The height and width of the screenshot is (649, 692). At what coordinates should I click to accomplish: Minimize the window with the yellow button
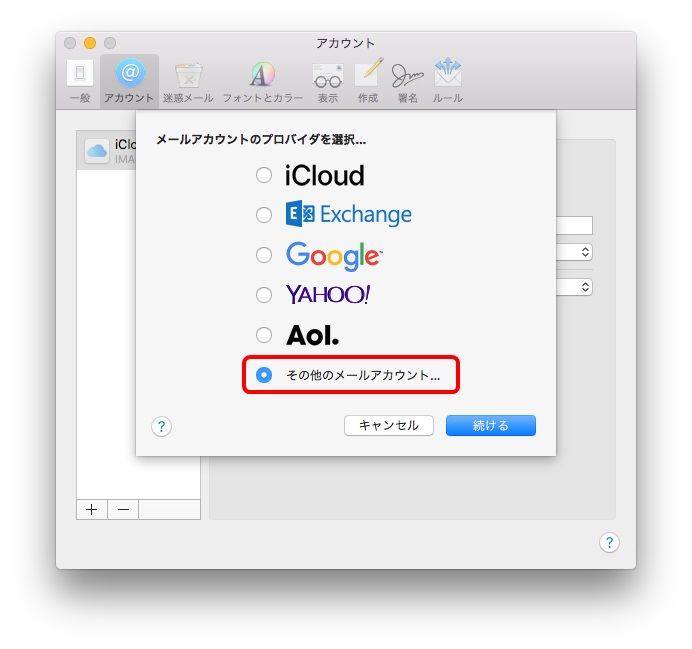click(90, 43)
